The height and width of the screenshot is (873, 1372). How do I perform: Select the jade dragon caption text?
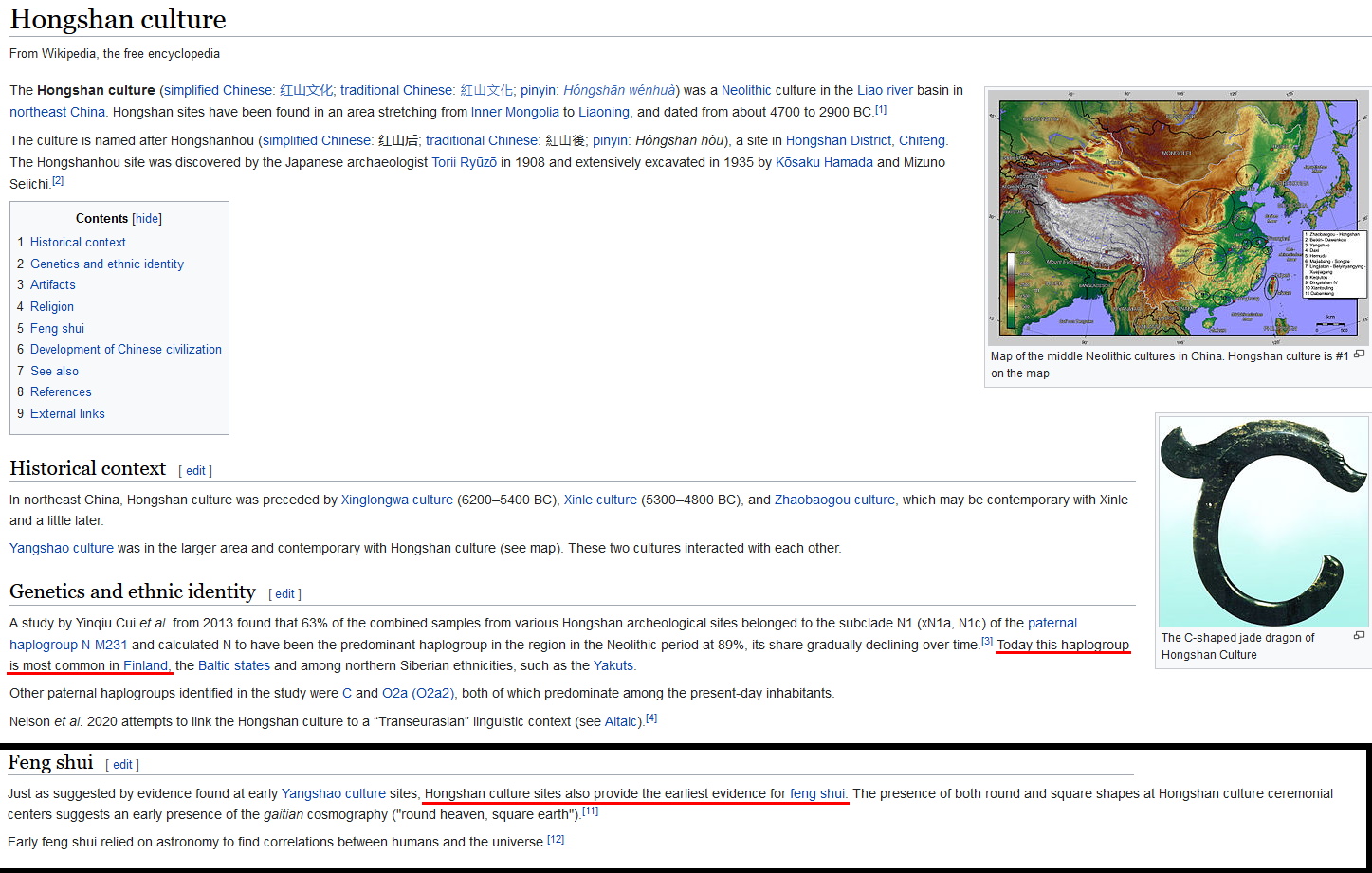tap(1237, 646)
